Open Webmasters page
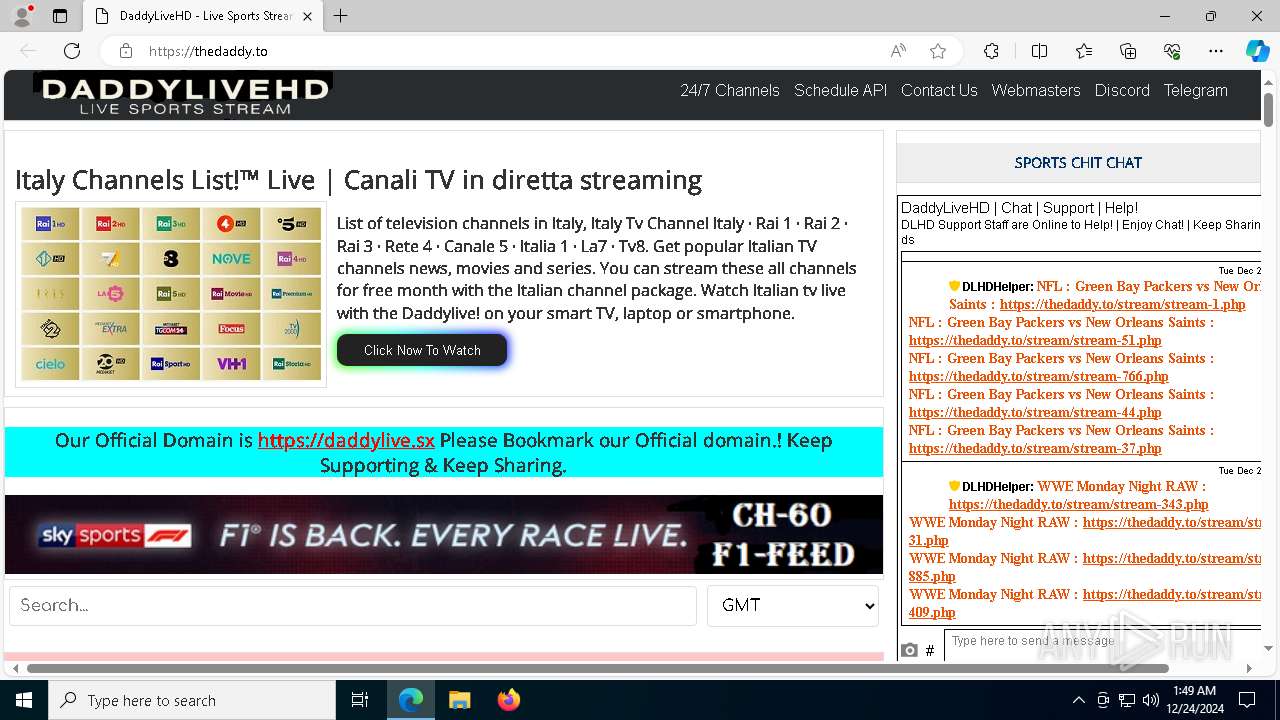The height and width of the screenshot is (720, 1280). coord(1036,90)
